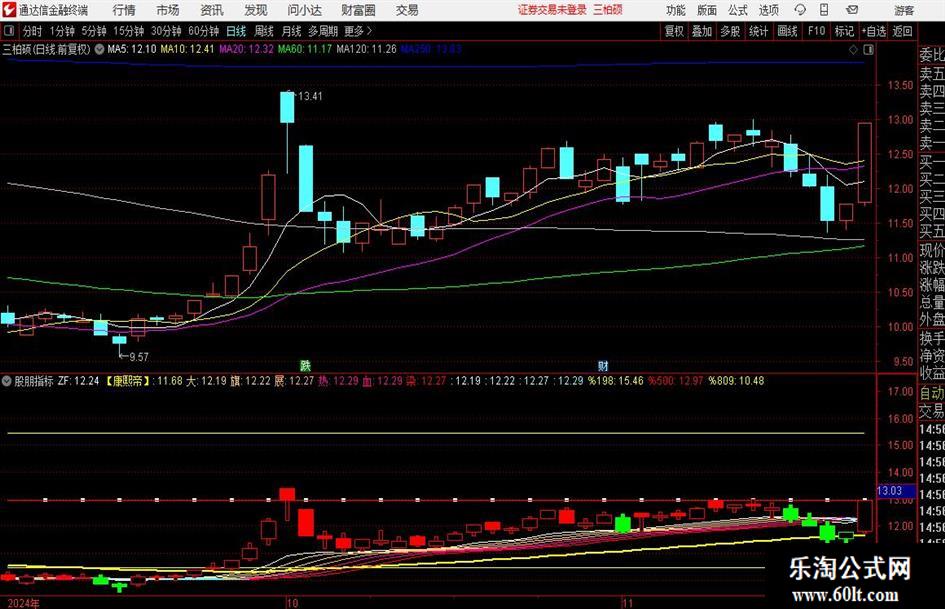945x609 pixels.
Task: Switch to the 5分钟 period tab
Action: pos(94,31)
